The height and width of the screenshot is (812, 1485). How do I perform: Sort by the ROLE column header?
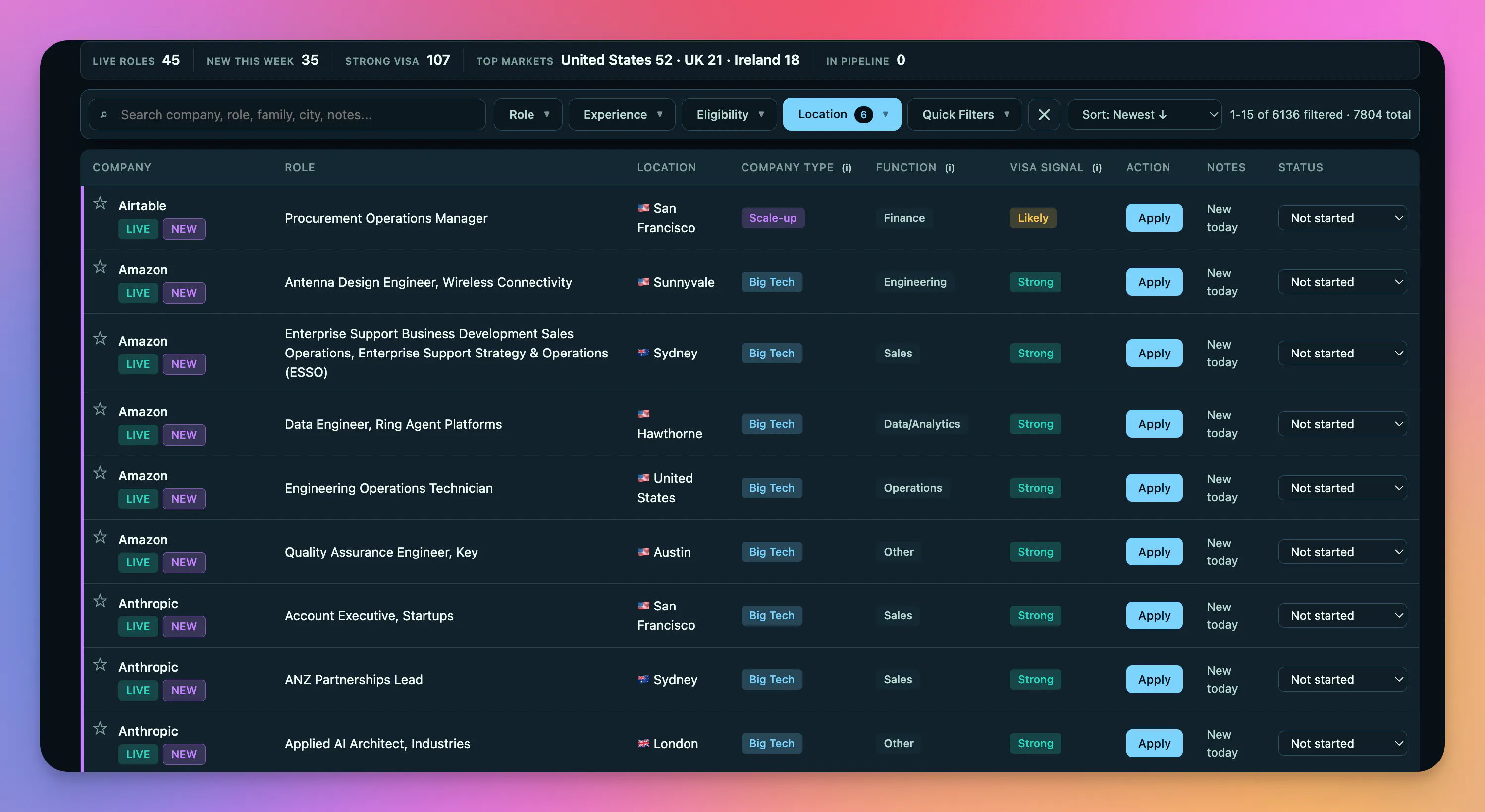pyautogui.click(x=300, y=168)
